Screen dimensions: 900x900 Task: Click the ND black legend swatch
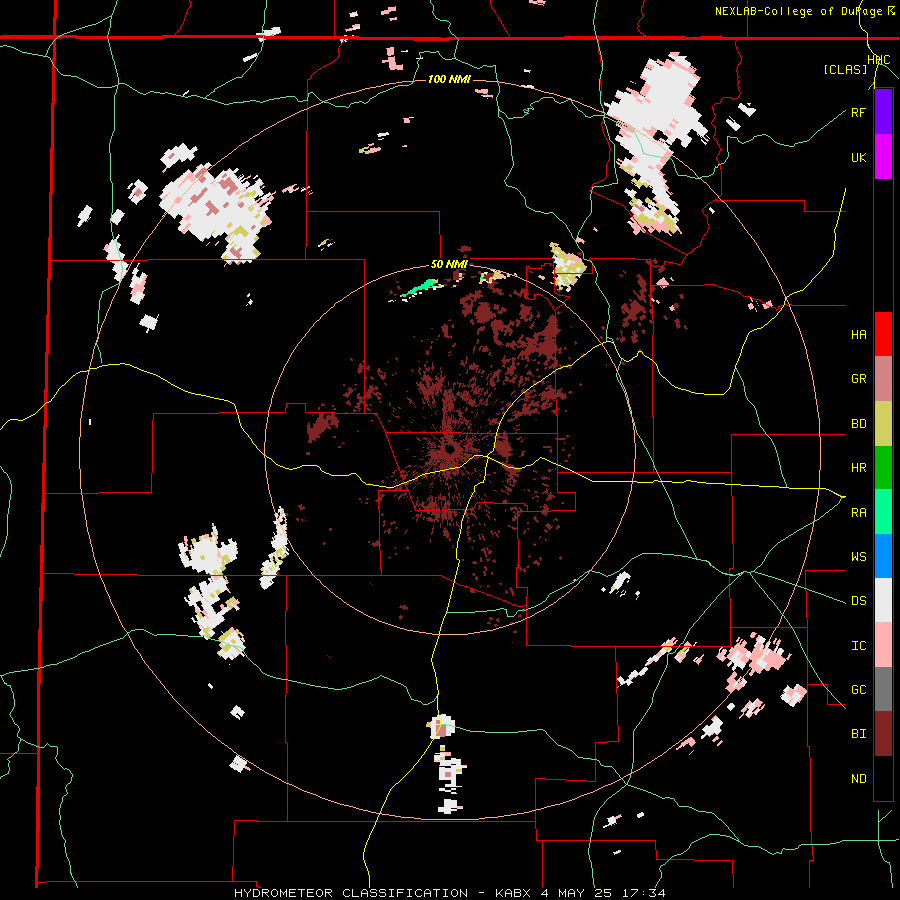tap(883, 778)
